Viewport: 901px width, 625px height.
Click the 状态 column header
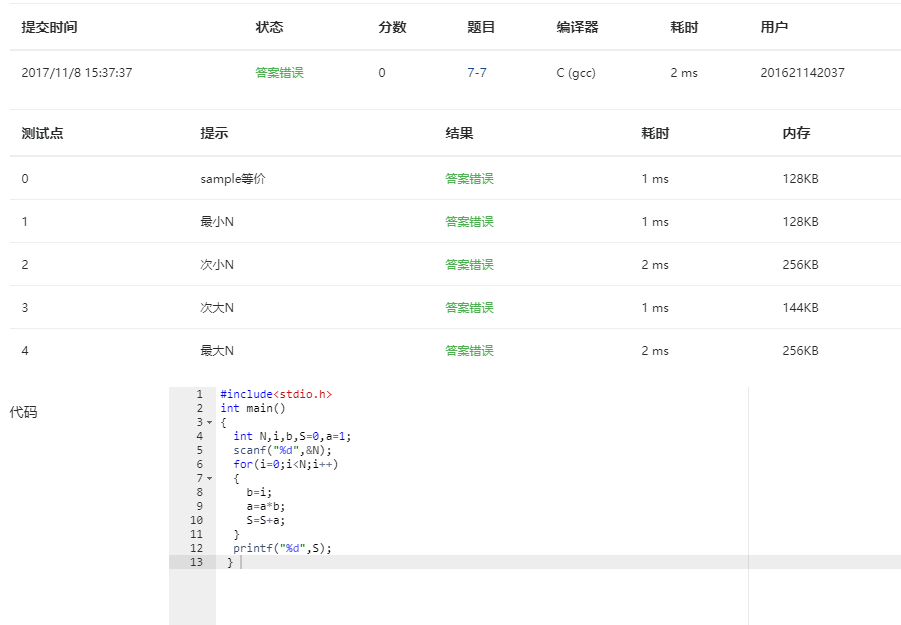[269, 27]
